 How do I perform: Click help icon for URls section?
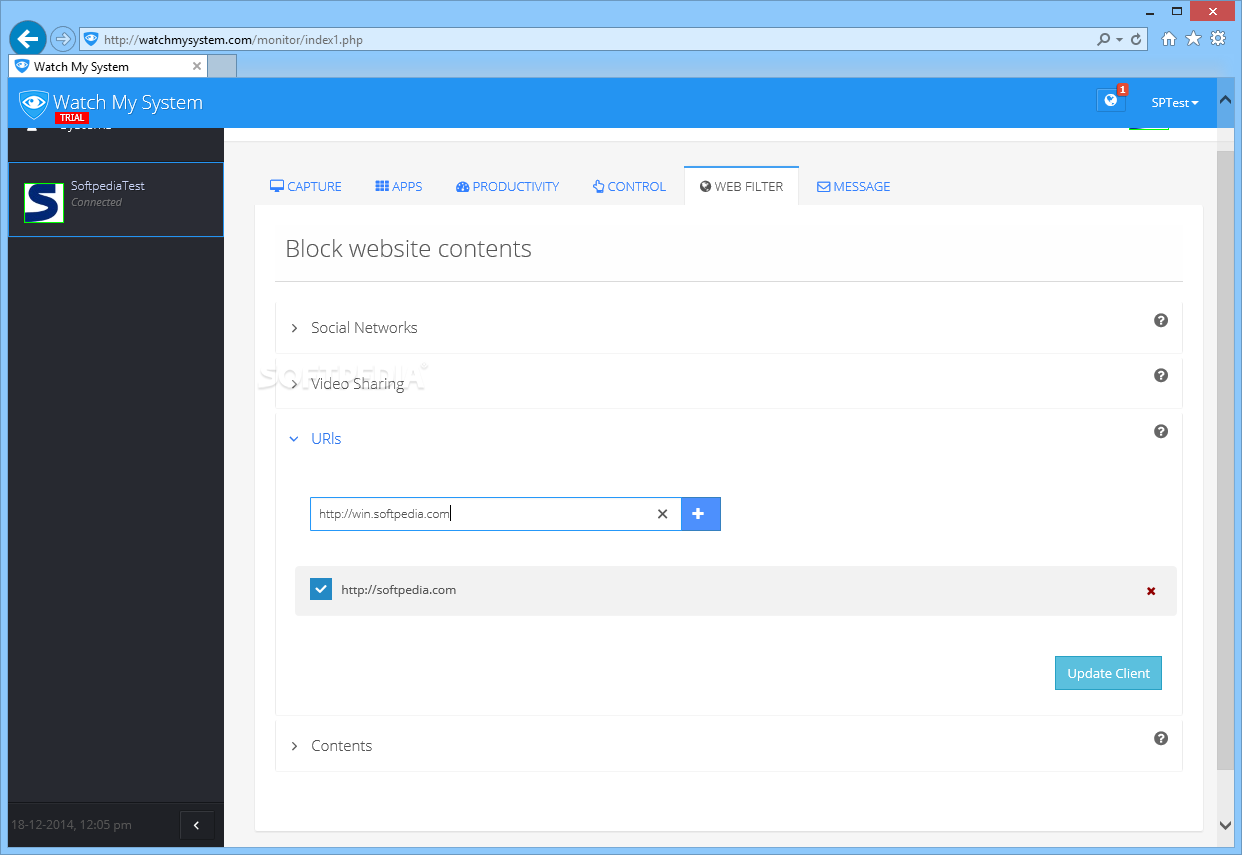1161,431
